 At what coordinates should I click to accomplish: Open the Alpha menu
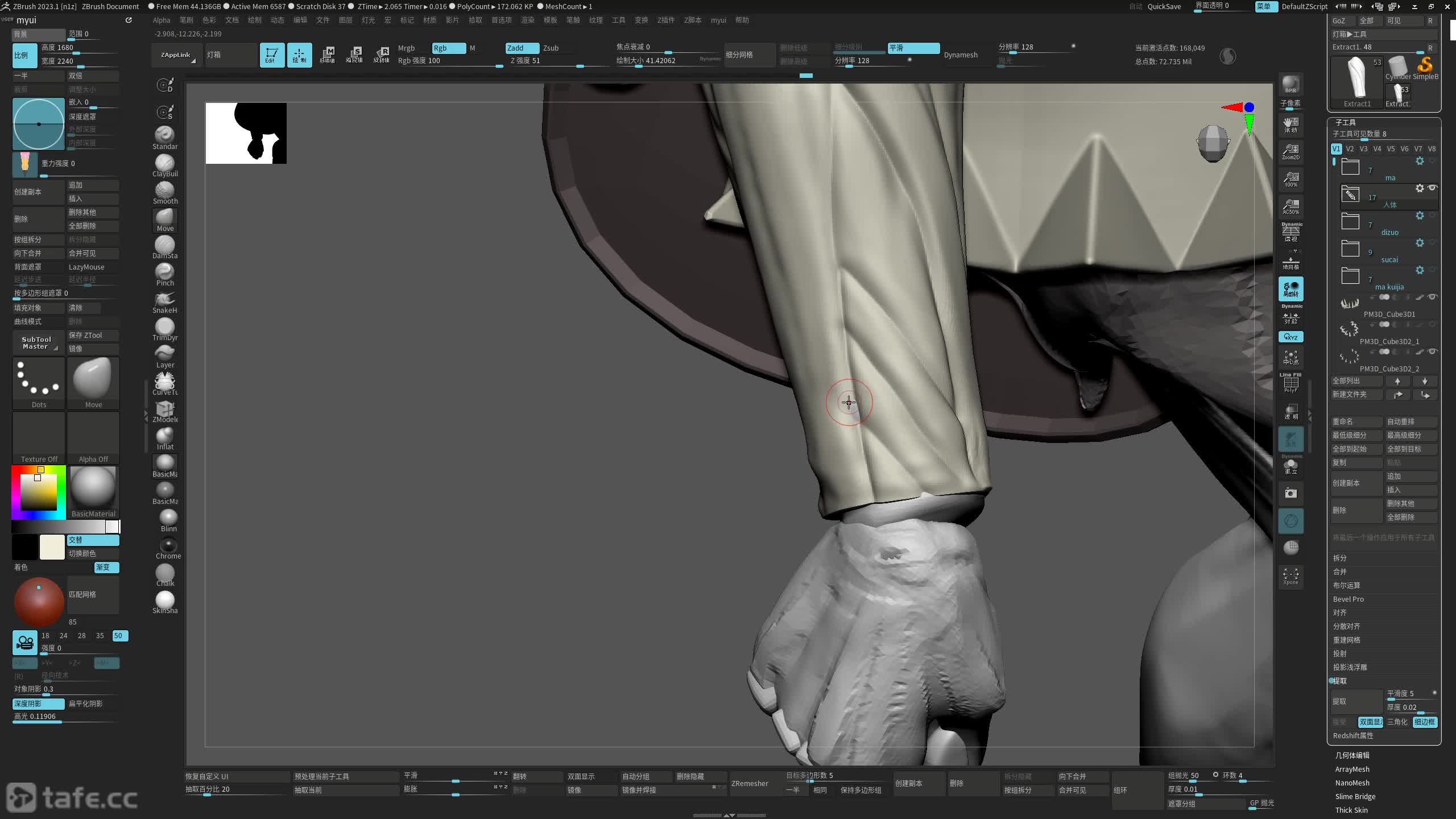point(162,20)
